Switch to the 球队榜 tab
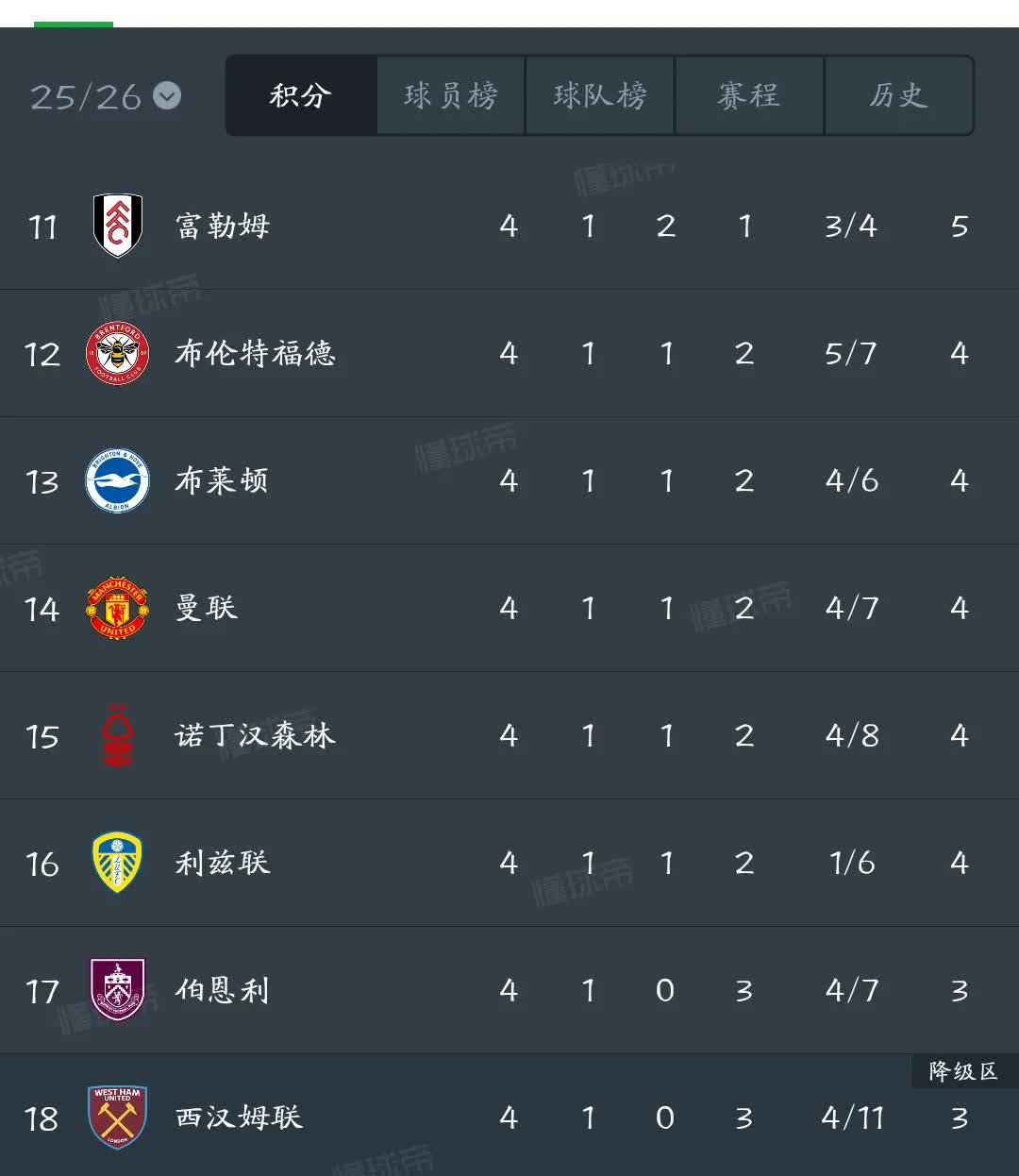This screenshot has height=1176, width=1019. pos(600,95)
